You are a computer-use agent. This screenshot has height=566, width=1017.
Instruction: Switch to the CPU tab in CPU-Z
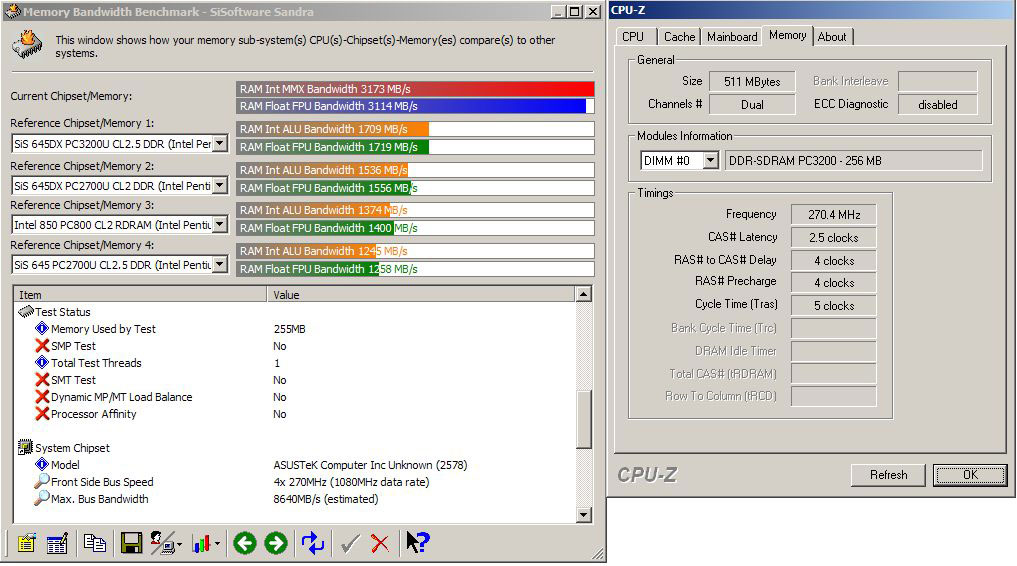coord(633,37)
